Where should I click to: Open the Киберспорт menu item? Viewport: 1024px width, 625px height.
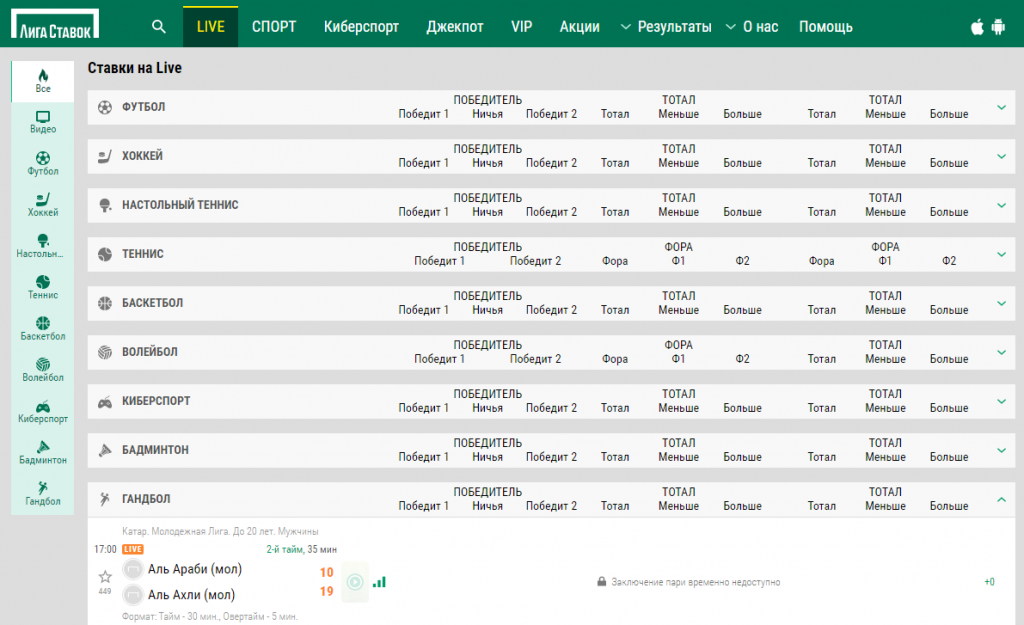[x=361, y=27]
